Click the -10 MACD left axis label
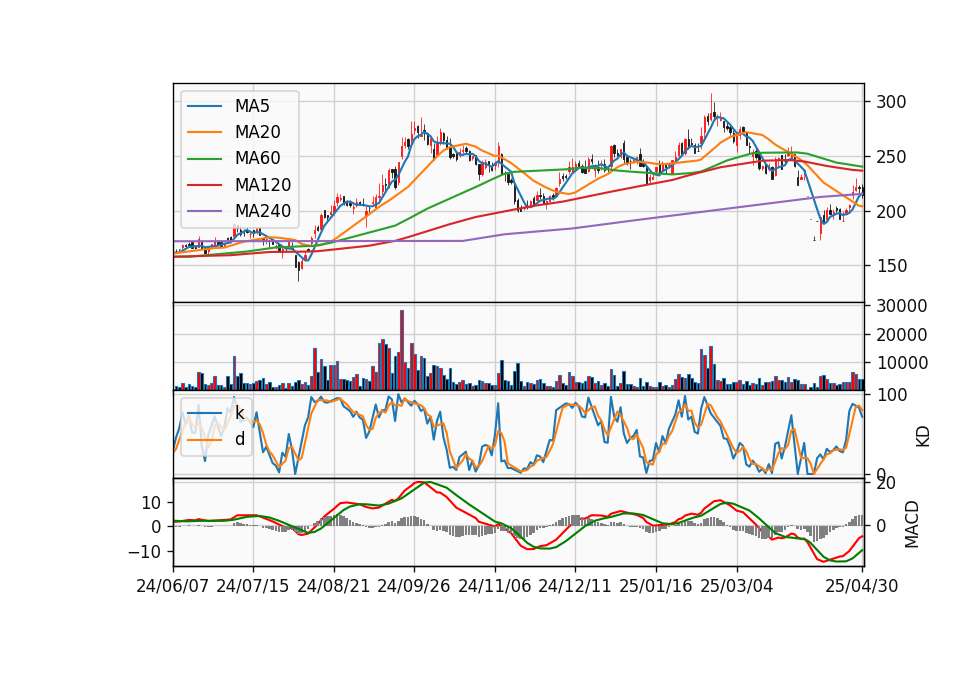 point(144,552)
